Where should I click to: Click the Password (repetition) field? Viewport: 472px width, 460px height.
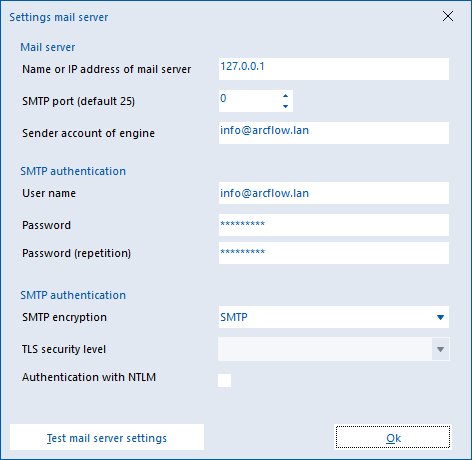[x=334, y=253]
